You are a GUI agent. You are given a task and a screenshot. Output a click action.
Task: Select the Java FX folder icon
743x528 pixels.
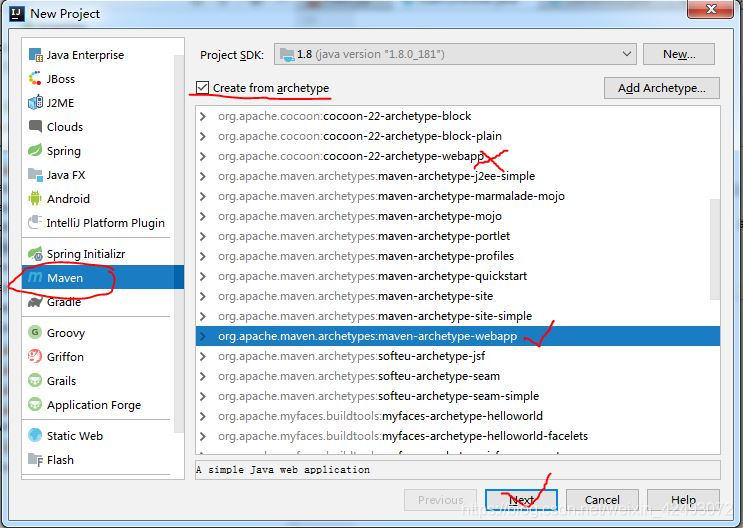click(x=36, y=174)
